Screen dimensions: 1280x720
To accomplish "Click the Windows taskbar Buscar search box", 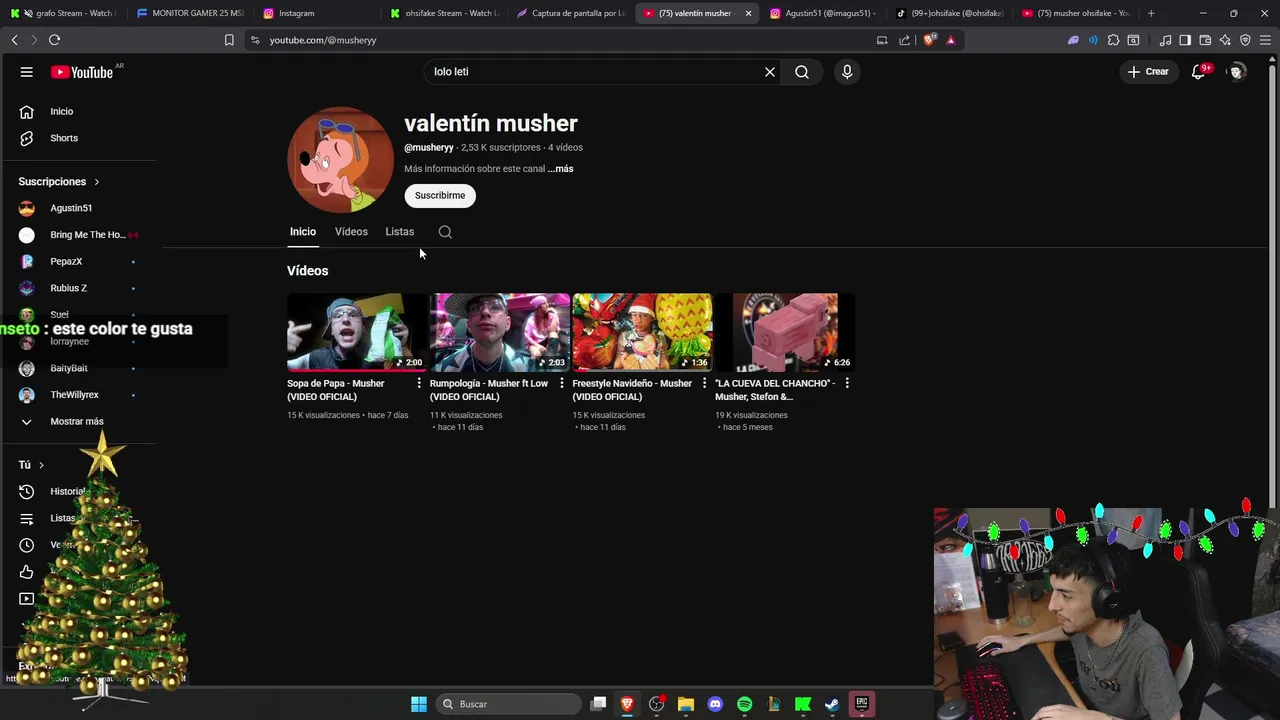I will (x=510, y=704).
